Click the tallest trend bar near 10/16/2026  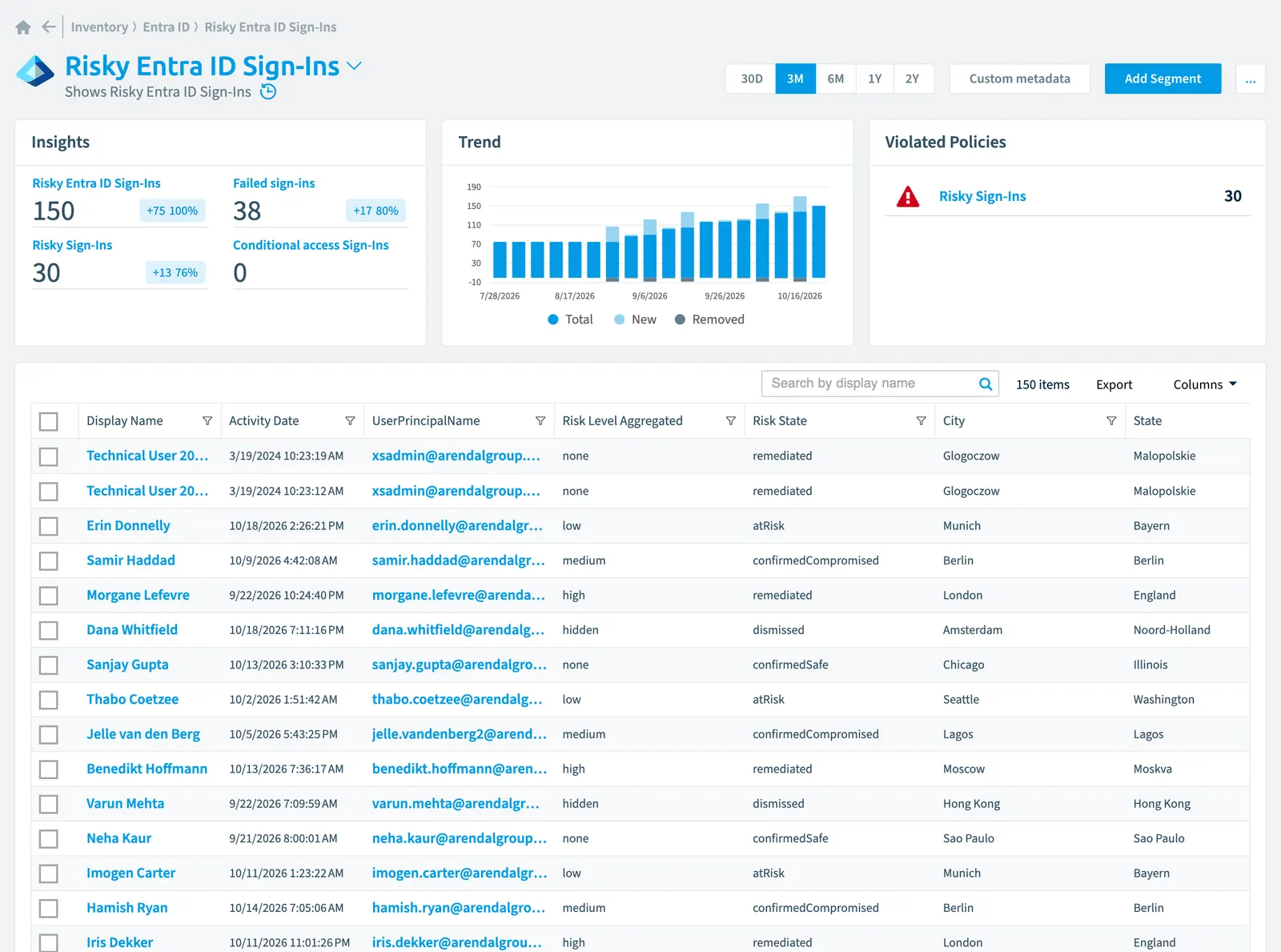click(x=800, y=238)
